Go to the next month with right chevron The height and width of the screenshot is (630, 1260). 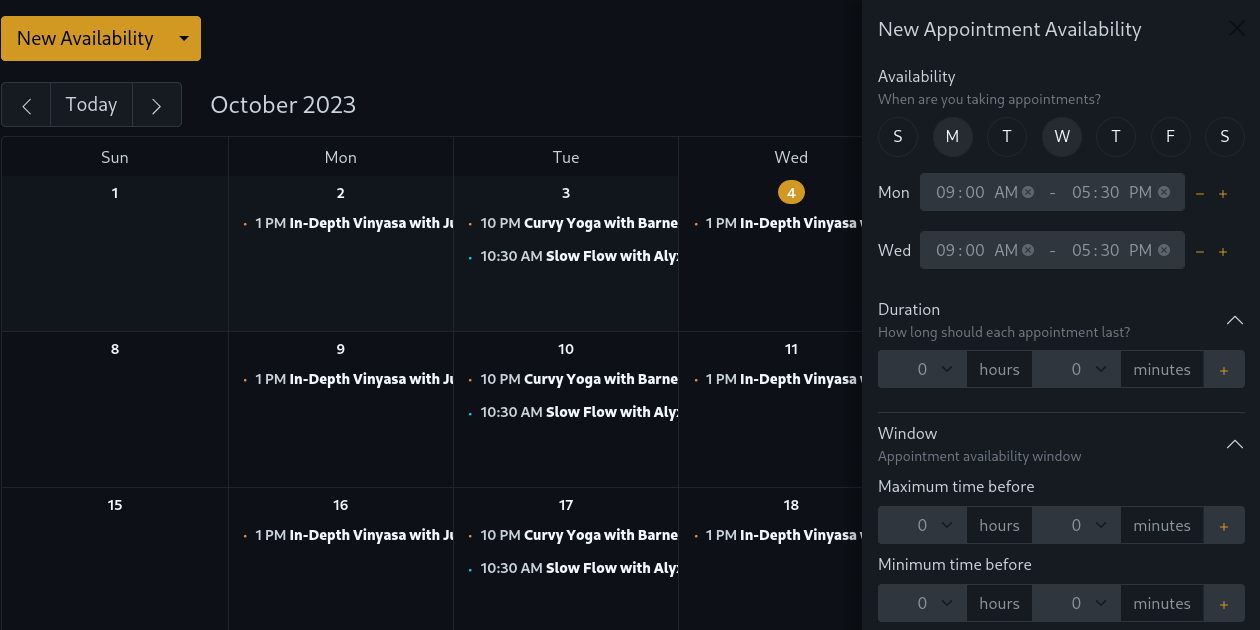(x=156, y=105)
